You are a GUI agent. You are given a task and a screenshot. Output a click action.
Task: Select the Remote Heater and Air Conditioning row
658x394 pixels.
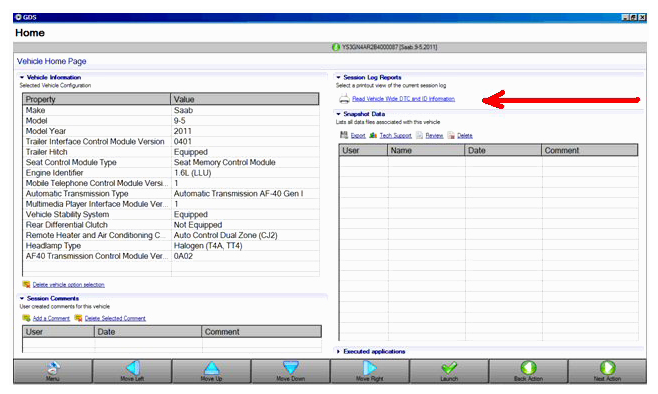(x=171, y=235)
